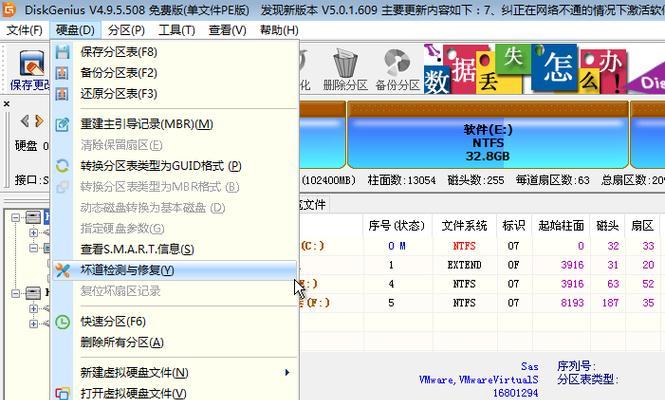Select the second disk node icon in tree

(x=33, y=293)
